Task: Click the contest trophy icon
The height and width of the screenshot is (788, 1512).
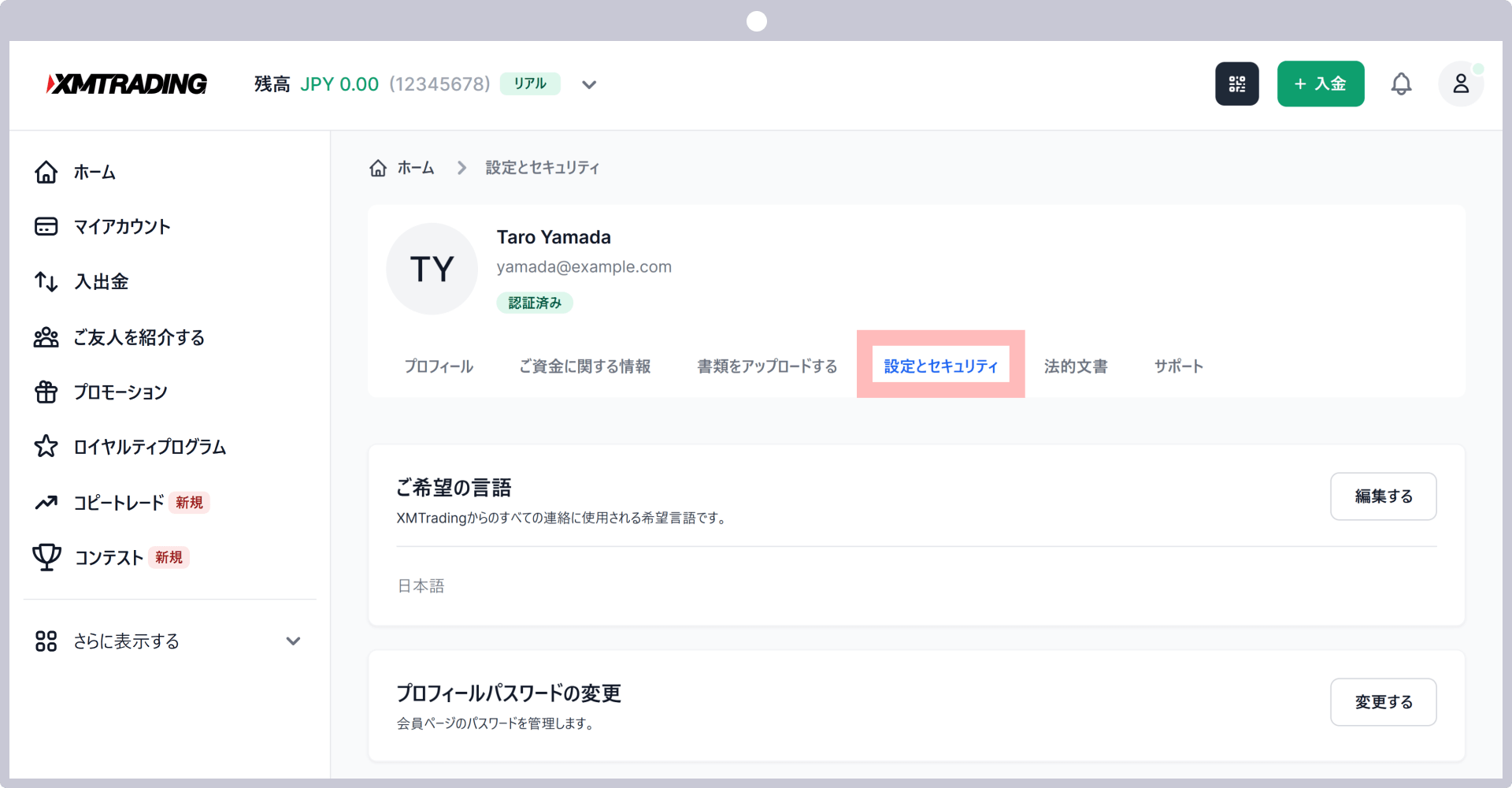Action: click(46, 557)
